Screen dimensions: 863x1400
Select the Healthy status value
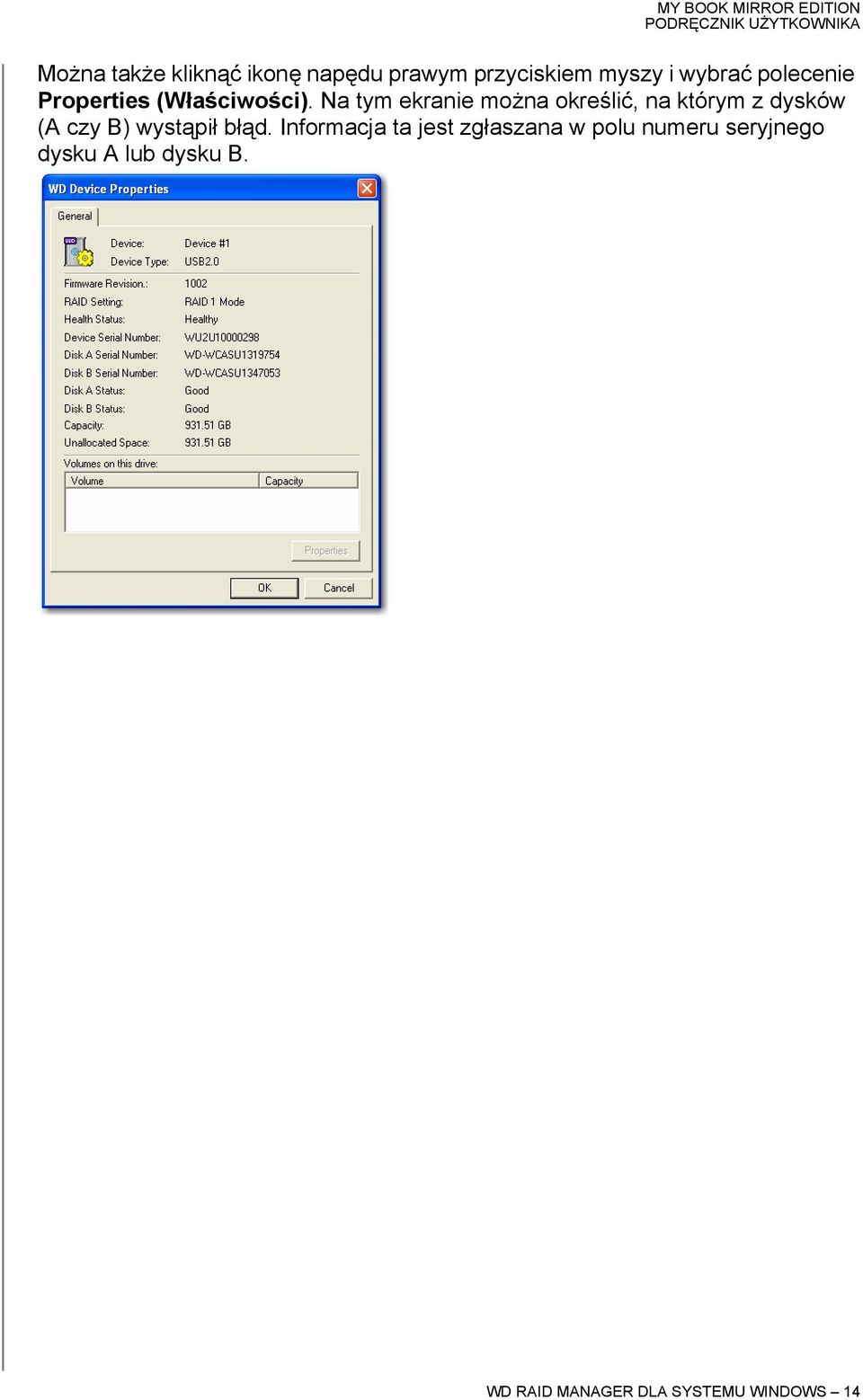[x=201, y=319]
